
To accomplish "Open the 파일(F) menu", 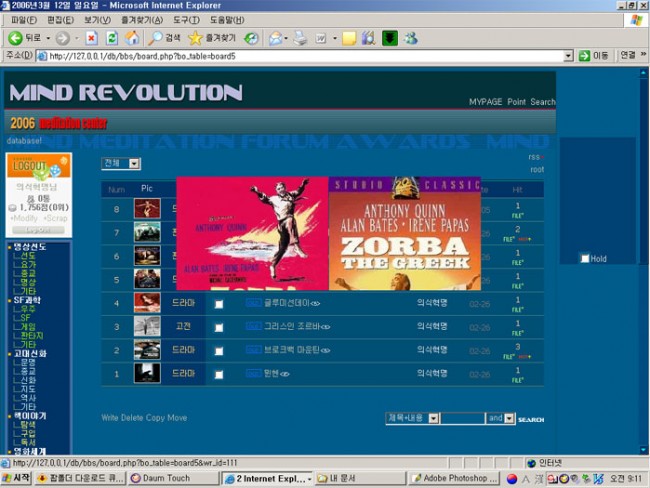I will tap(24, 20).
